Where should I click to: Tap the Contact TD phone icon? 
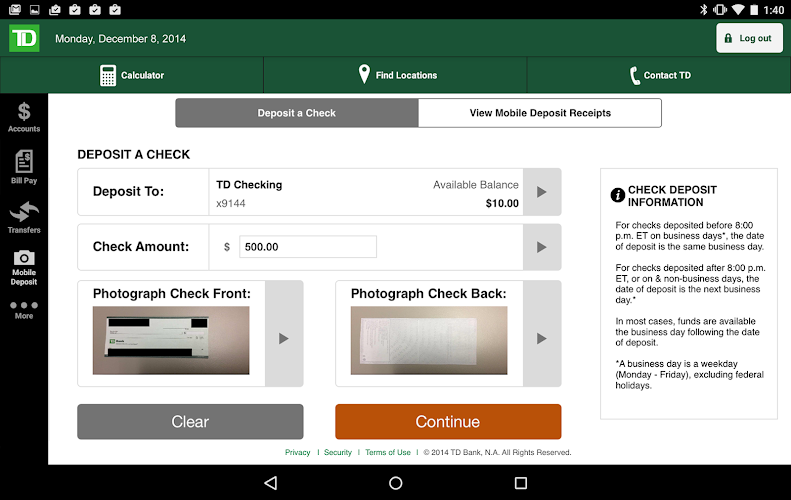634,75
